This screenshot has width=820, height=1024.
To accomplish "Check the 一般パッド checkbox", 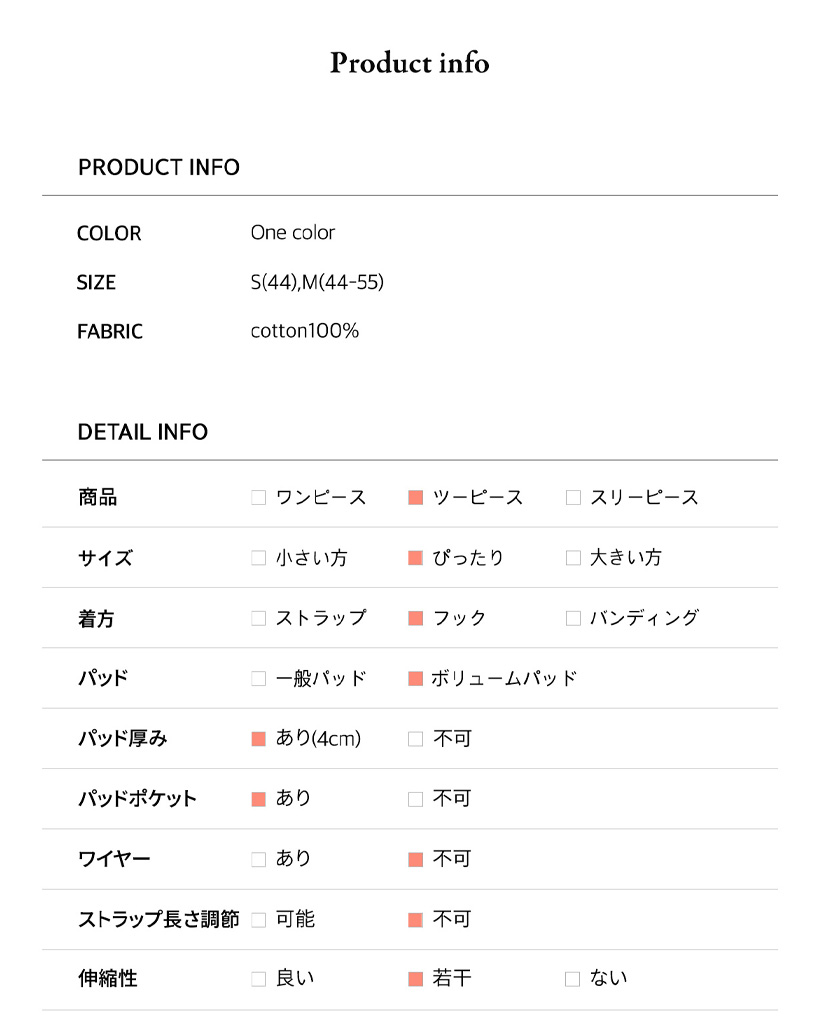I will 259,679.
